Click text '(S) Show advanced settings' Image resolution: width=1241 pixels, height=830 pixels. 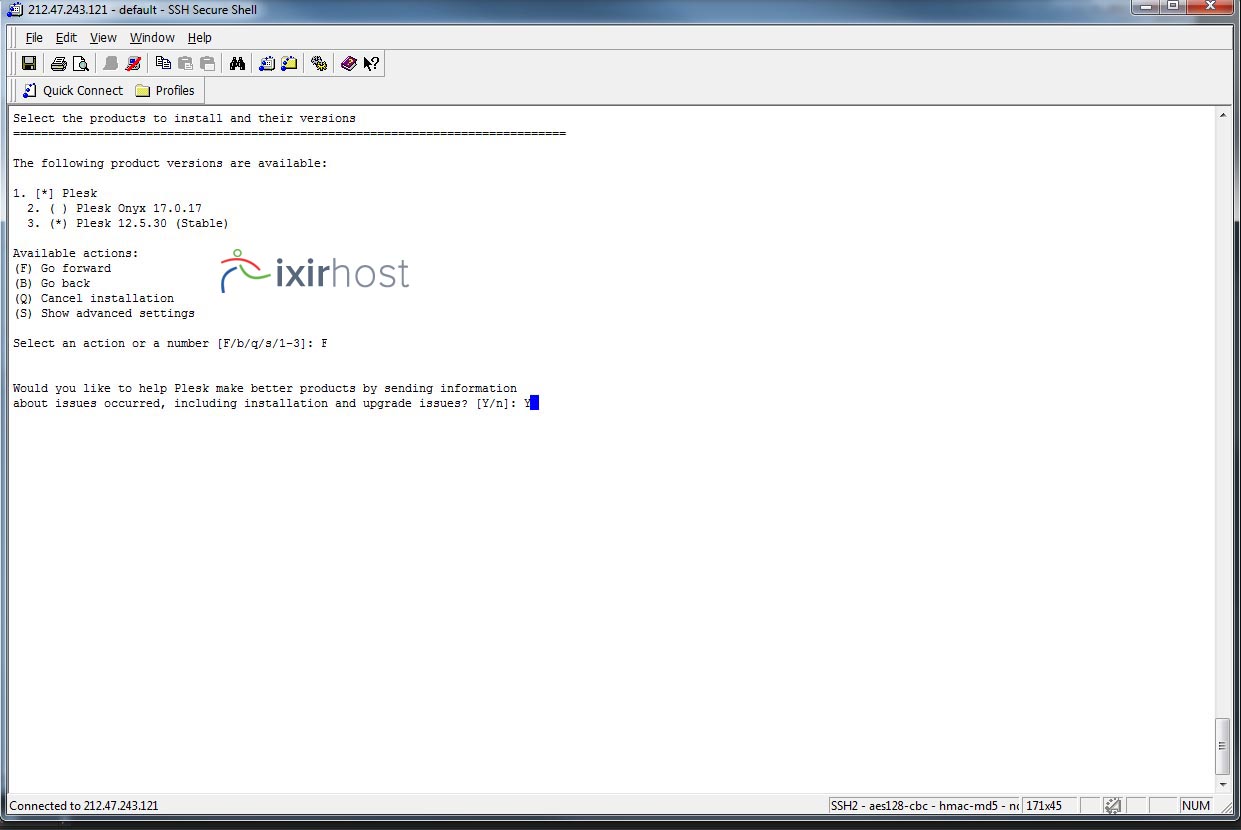point(104,313)
